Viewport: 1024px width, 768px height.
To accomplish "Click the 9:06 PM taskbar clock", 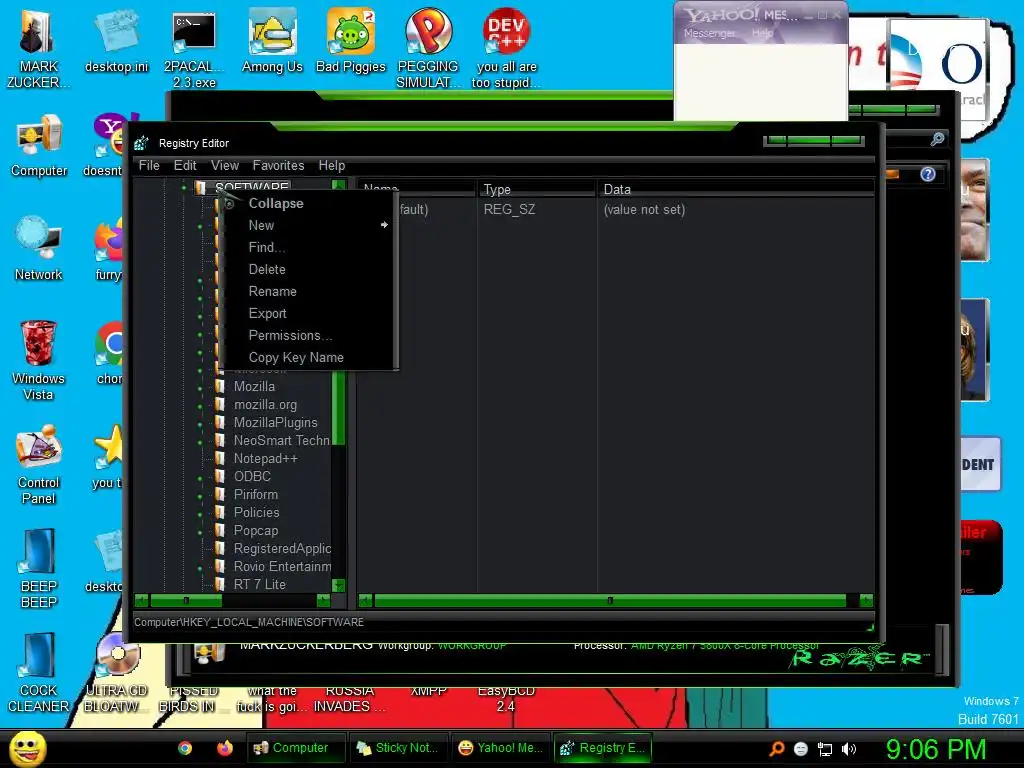I will 936,749.
